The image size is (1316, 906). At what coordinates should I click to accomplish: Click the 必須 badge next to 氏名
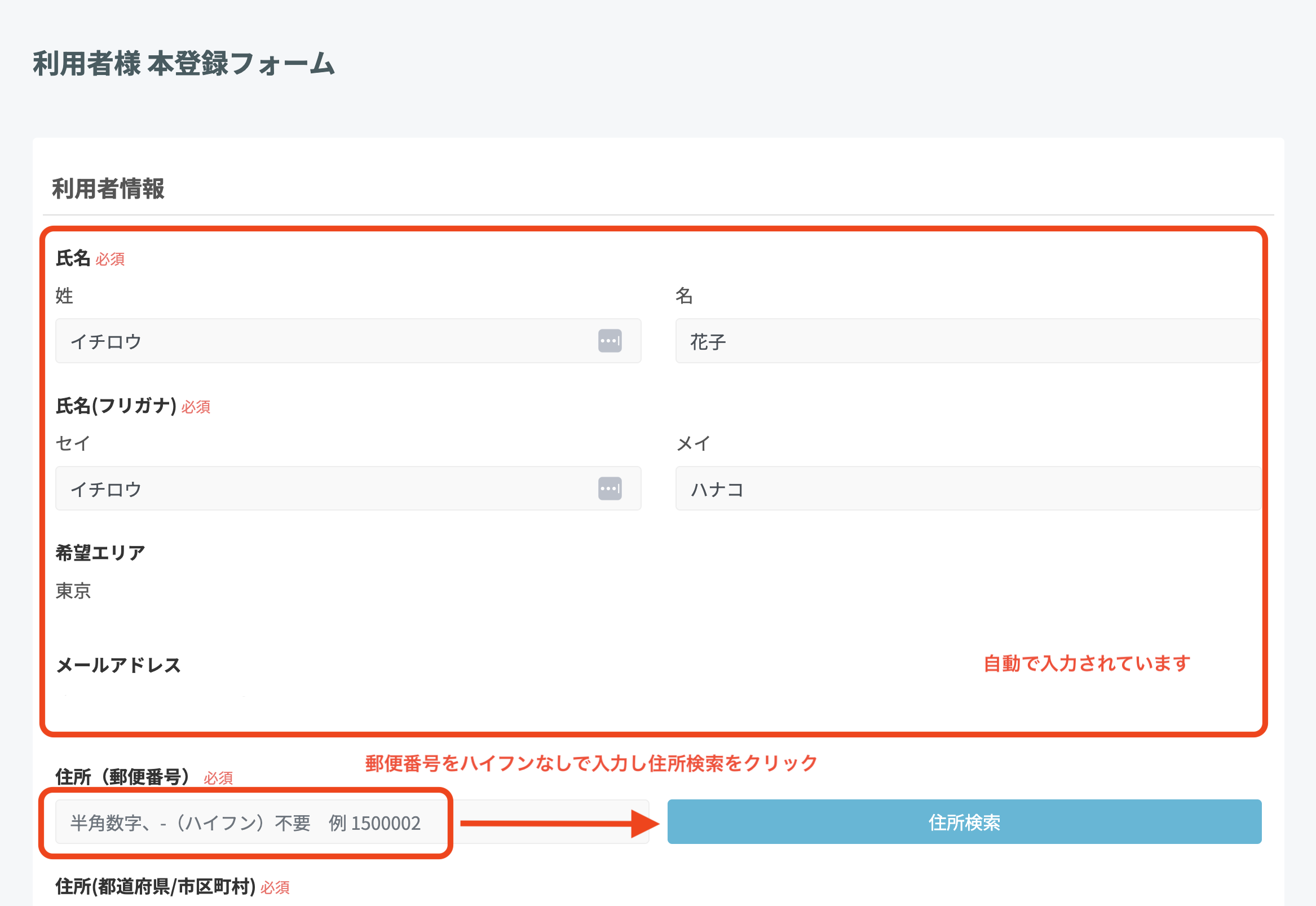point(111,260)
